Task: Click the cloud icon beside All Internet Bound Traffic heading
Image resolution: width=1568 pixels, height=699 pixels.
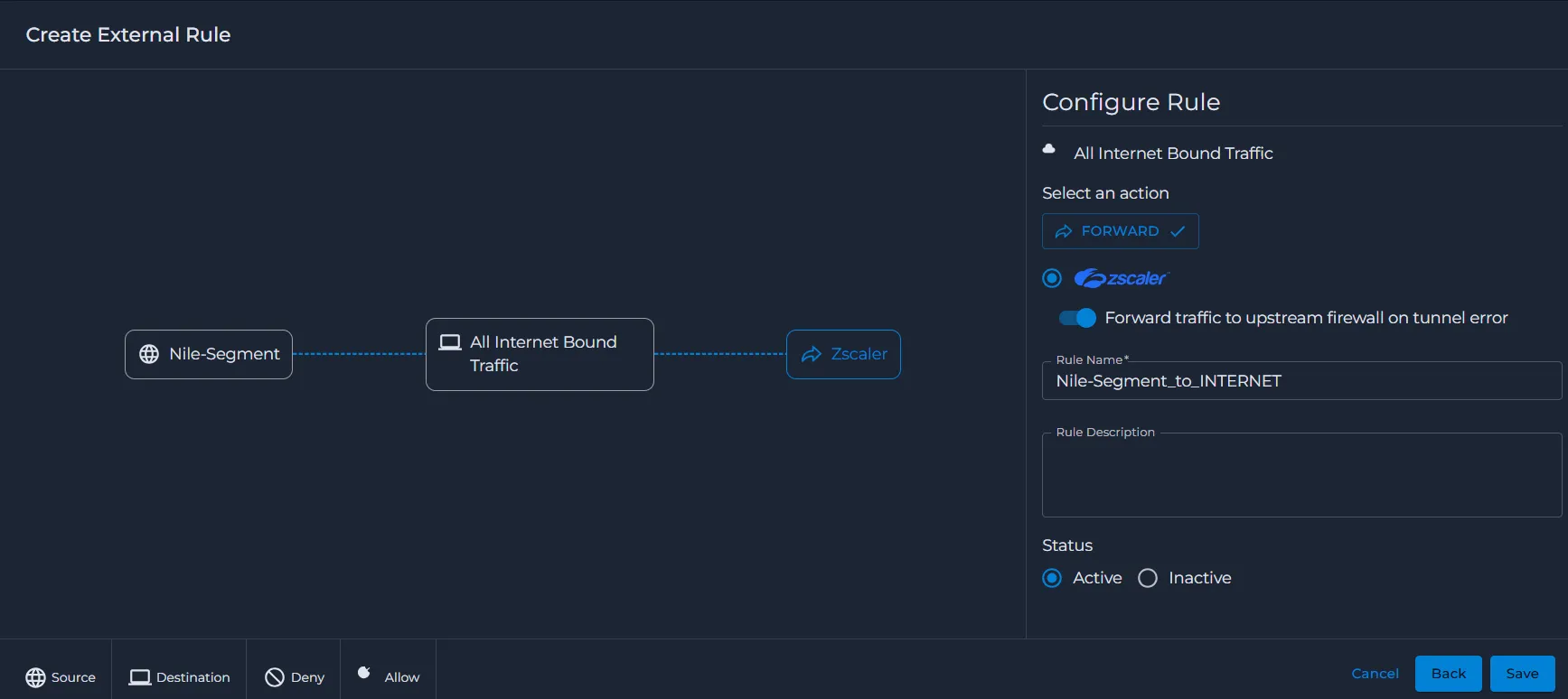Action: click(1049, 149)
